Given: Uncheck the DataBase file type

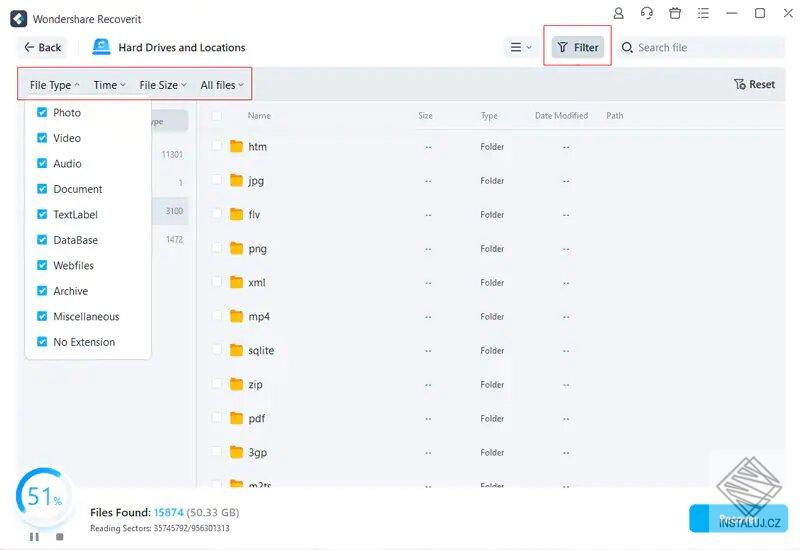Looking at the screenshot, I should tap(42, 240).
